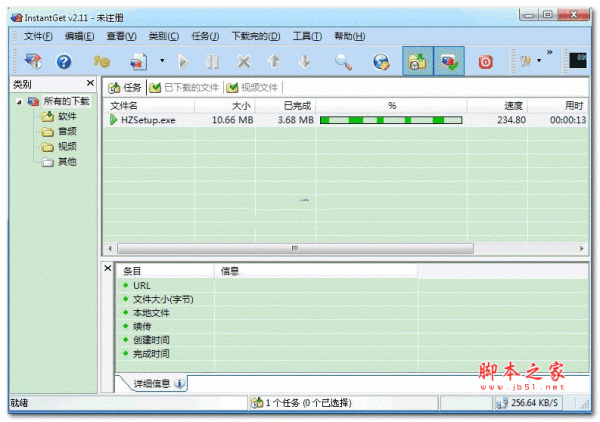Switch to the 已下载的文件 tab
The image size is (600, 422).
[x=184, y=88]
